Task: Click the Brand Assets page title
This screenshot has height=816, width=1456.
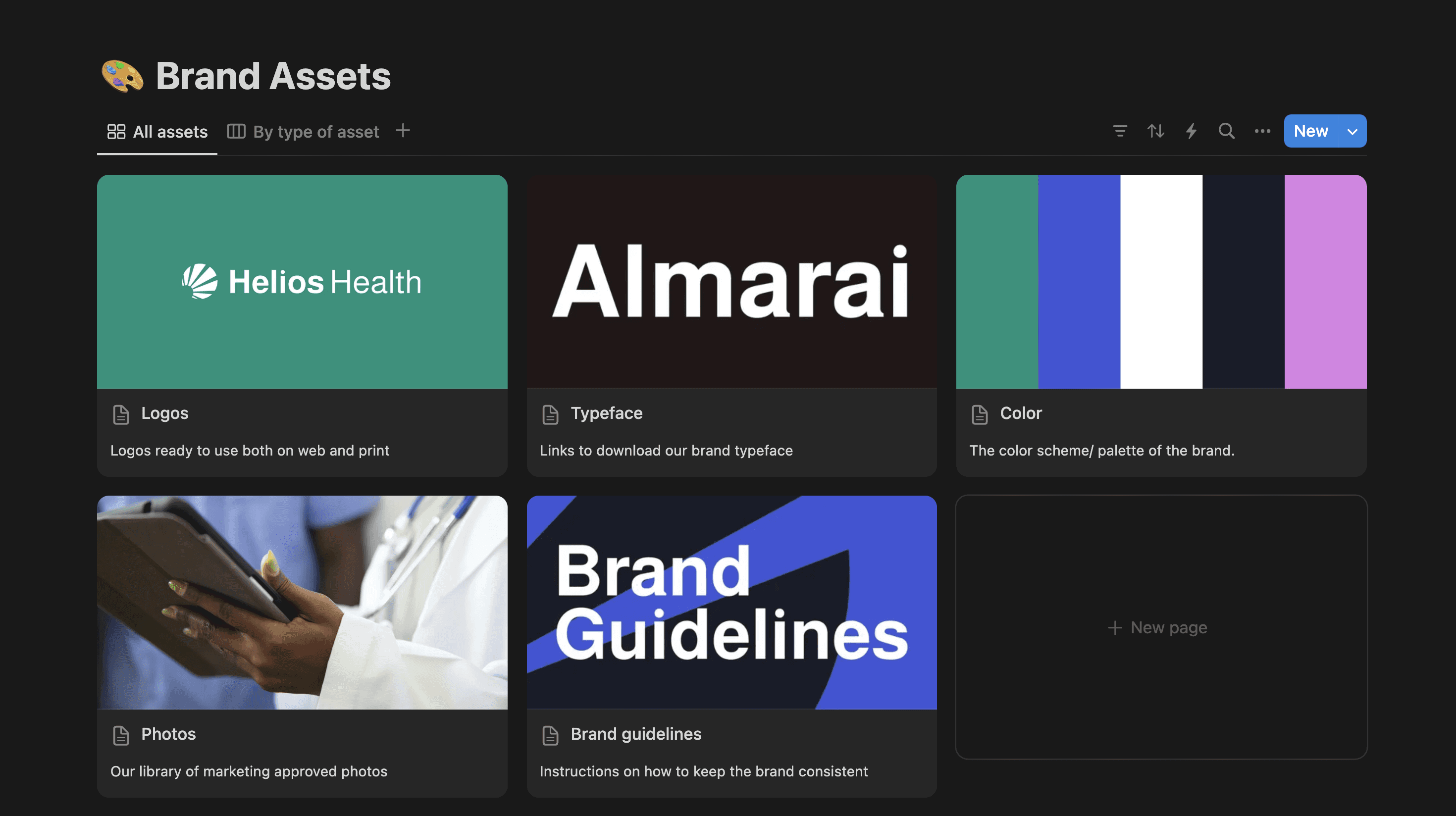Action: click(x=273, y=76)
